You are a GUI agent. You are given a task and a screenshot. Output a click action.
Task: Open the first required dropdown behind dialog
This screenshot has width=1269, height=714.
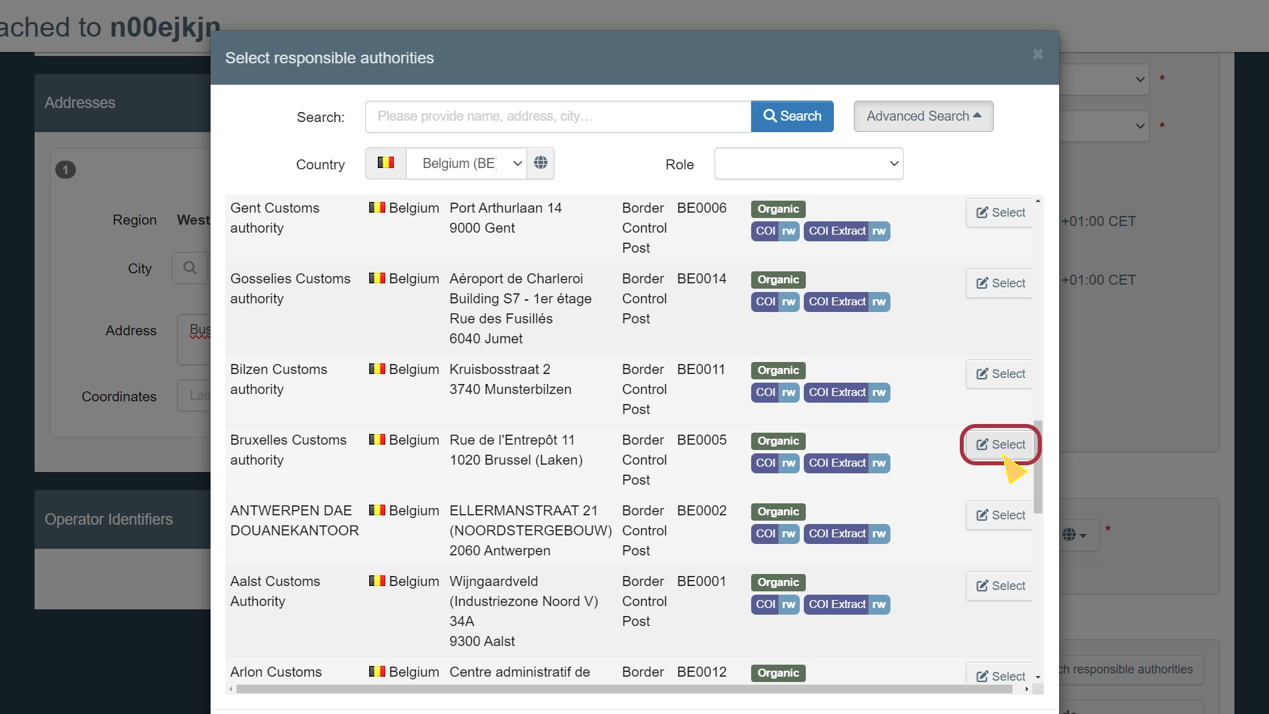pyautogui.click(x=1104, y=79)
